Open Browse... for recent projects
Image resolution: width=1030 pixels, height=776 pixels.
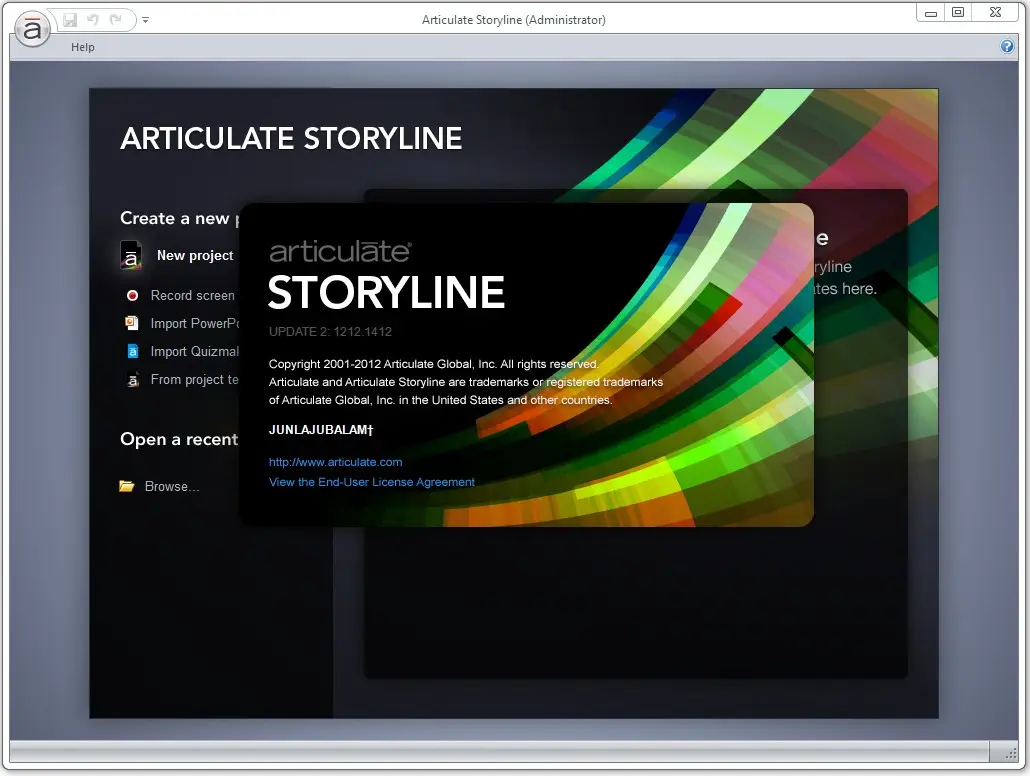pyautogui.click(x=171, y=486)
